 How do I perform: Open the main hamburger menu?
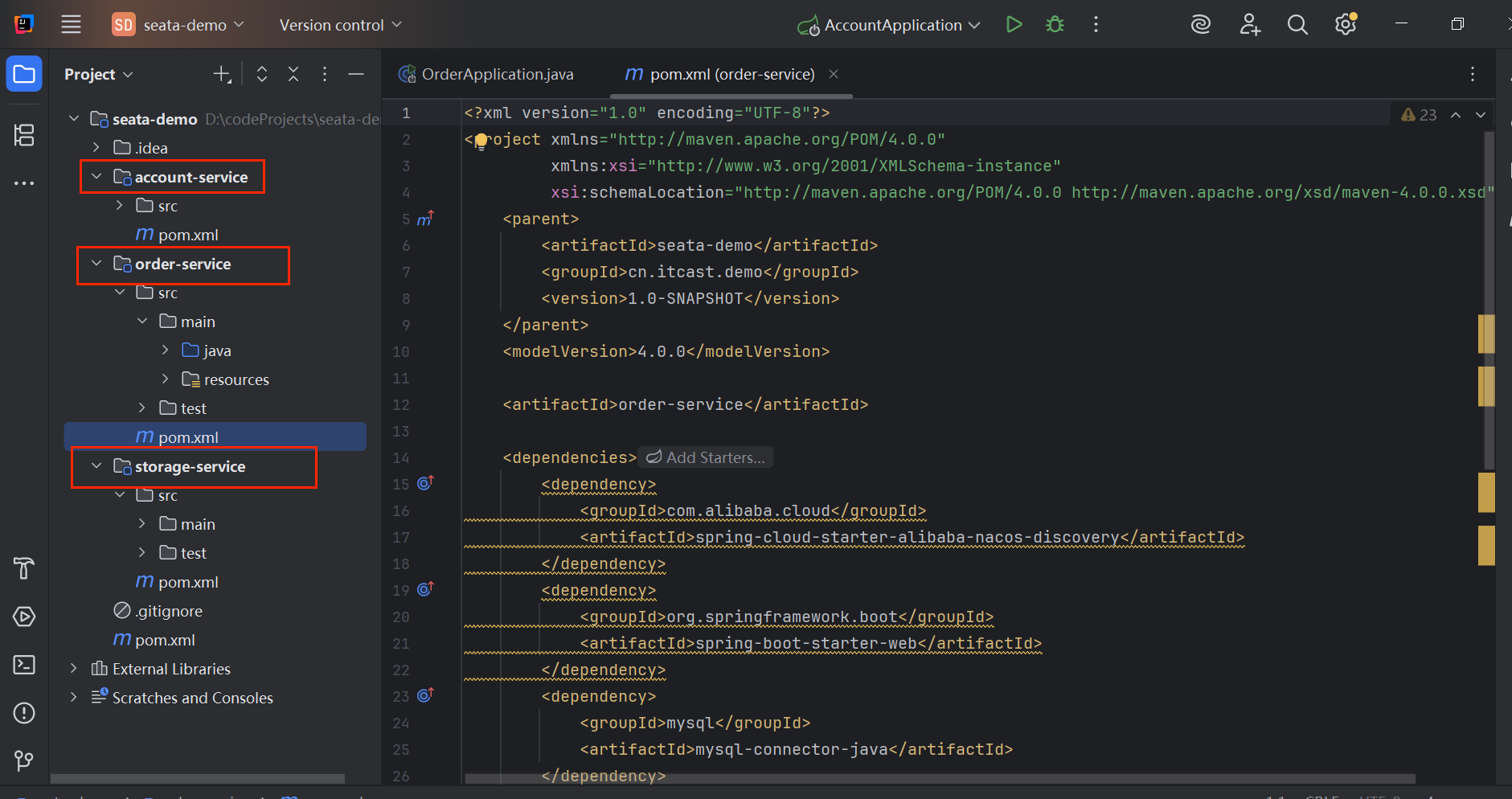[72, 24]
